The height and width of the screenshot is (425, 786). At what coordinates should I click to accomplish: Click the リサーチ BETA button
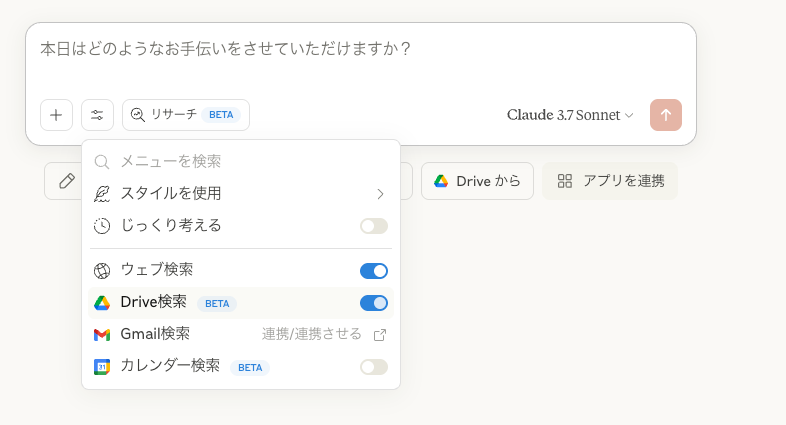pos(186,115)
